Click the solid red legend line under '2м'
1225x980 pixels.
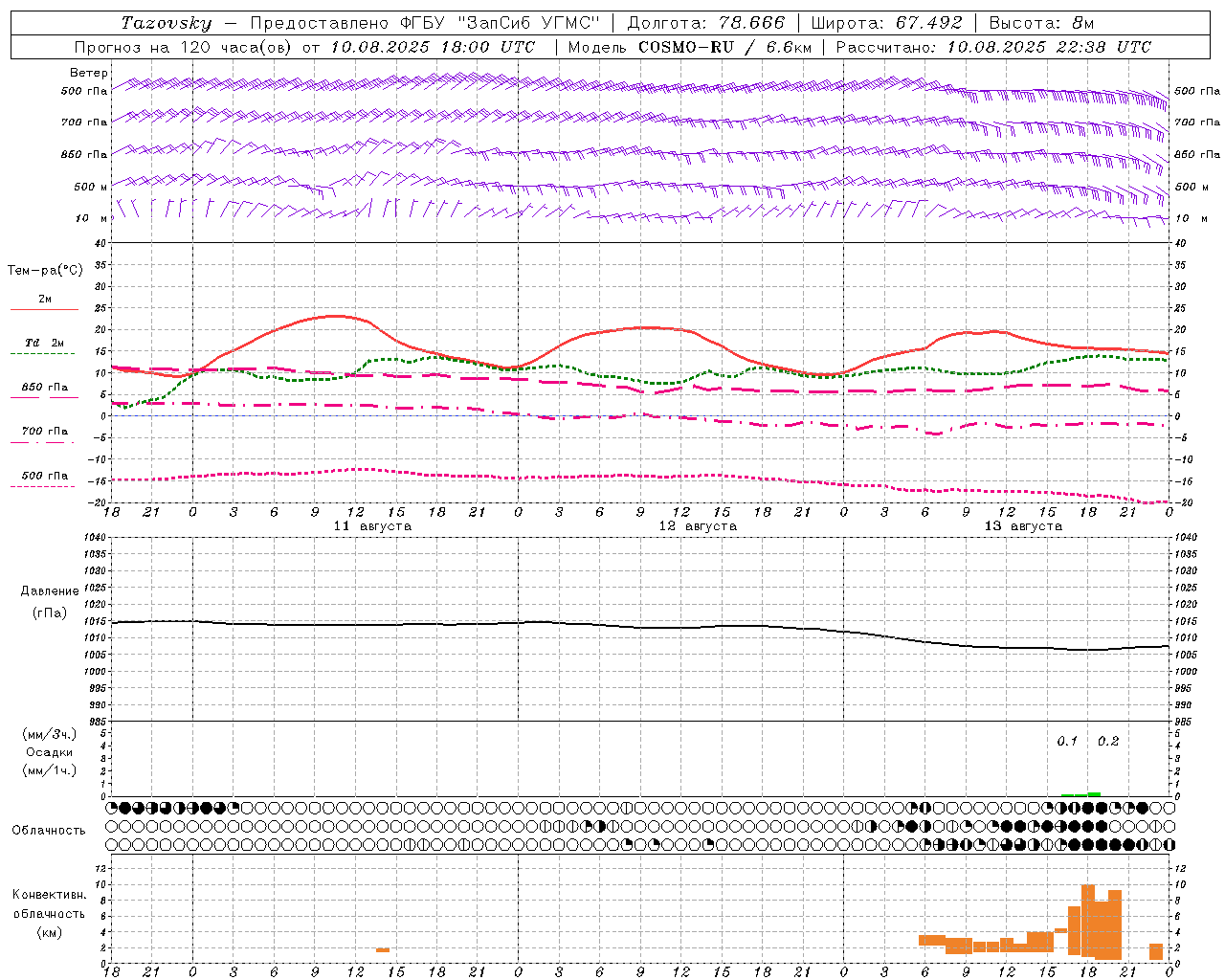click(x=45, y=309)
